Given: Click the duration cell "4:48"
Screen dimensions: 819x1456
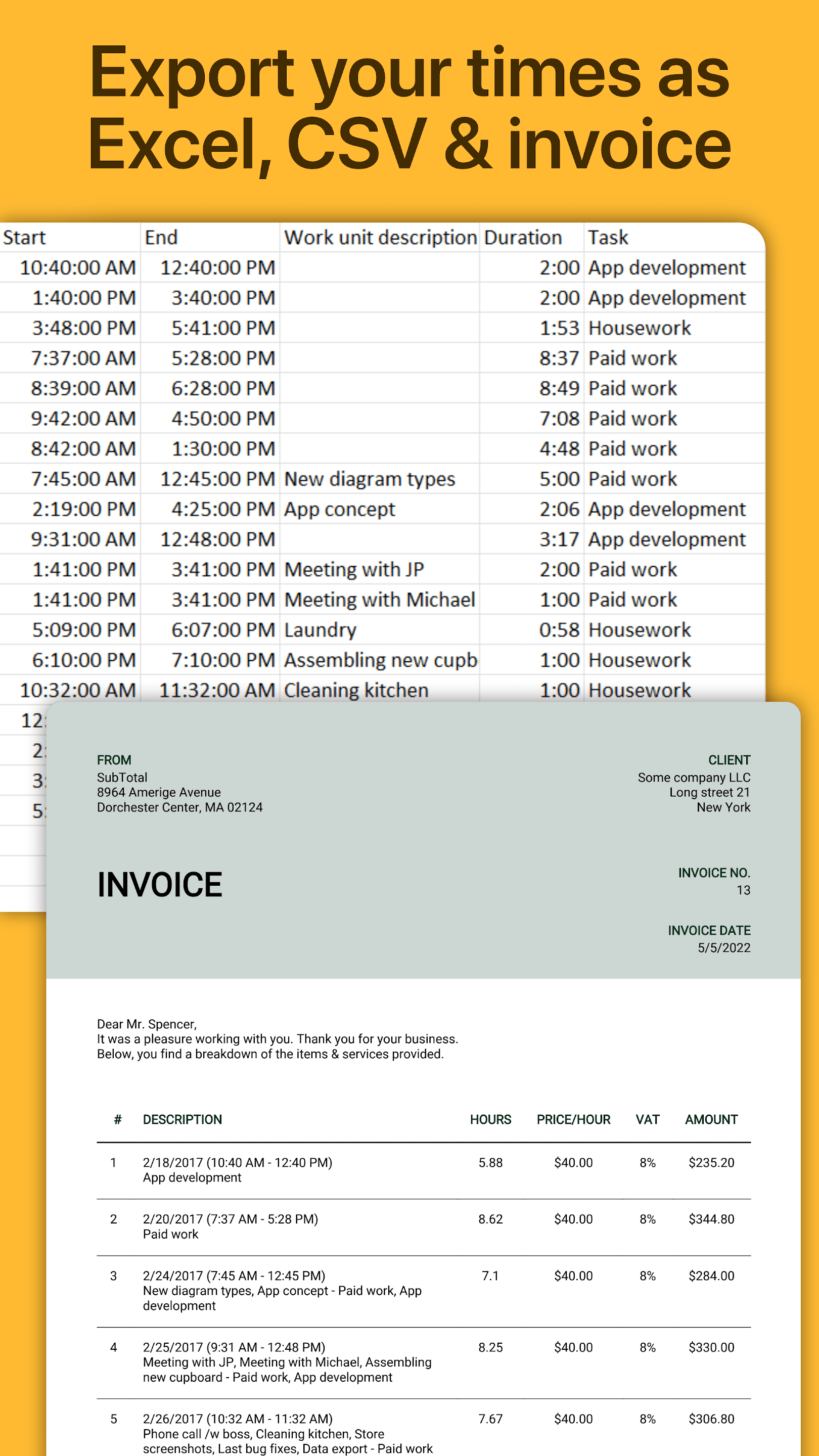Looking at the screenshot, I should point(560,449).
